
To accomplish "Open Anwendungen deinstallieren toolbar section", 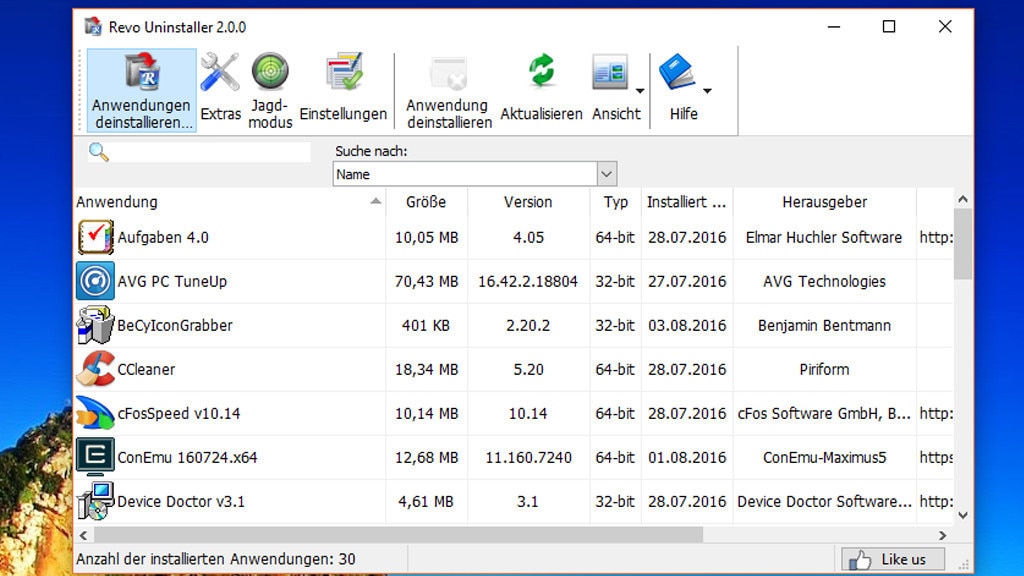I will [142, 90].
